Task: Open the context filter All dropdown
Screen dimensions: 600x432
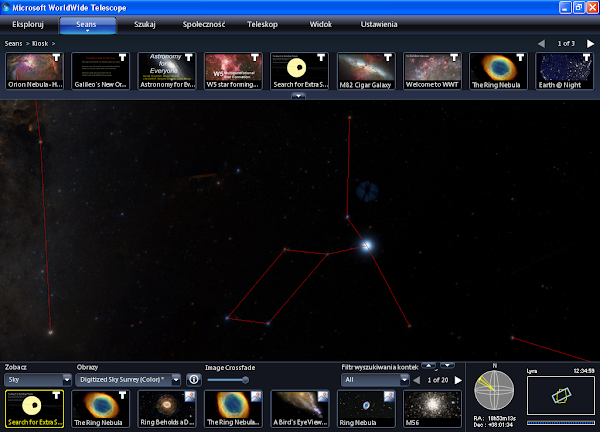Action: 375,380
